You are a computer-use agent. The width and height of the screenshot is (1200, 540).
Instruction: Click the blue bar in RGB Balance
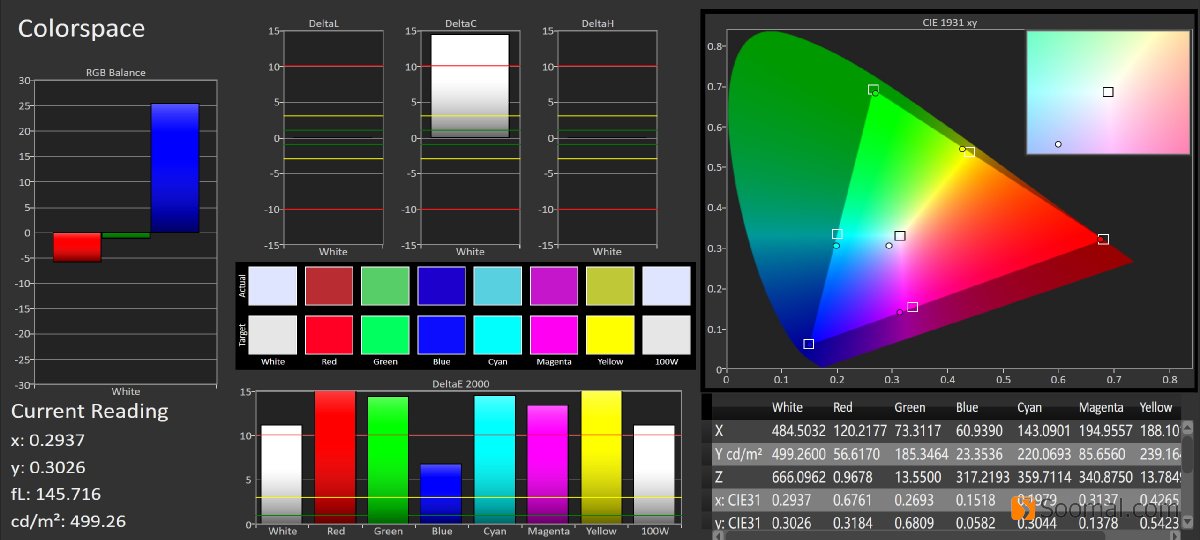(175, 168)
